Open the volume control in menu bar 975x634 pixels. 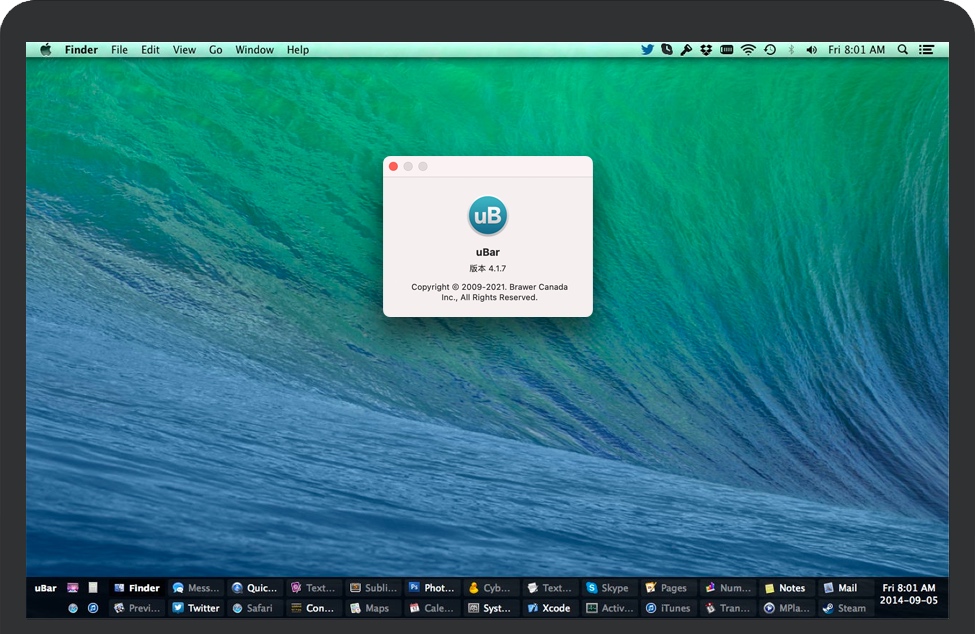pos(811,50)
